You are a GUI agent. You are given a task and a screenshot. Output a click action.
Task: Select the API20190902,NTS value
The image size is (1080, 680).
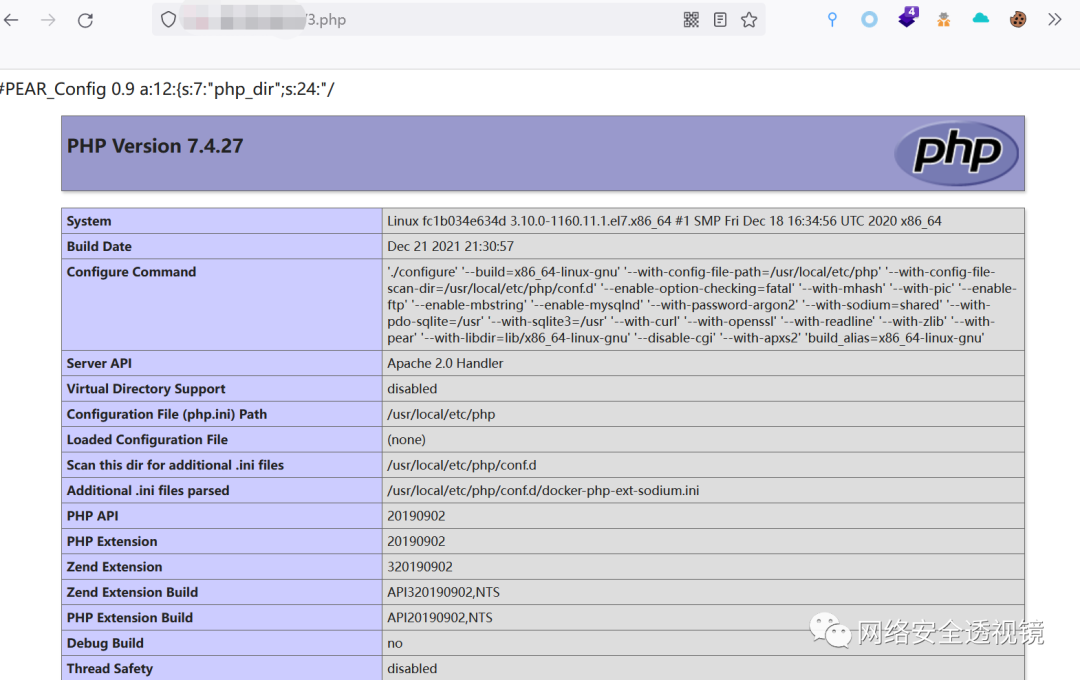coord(439,618)
